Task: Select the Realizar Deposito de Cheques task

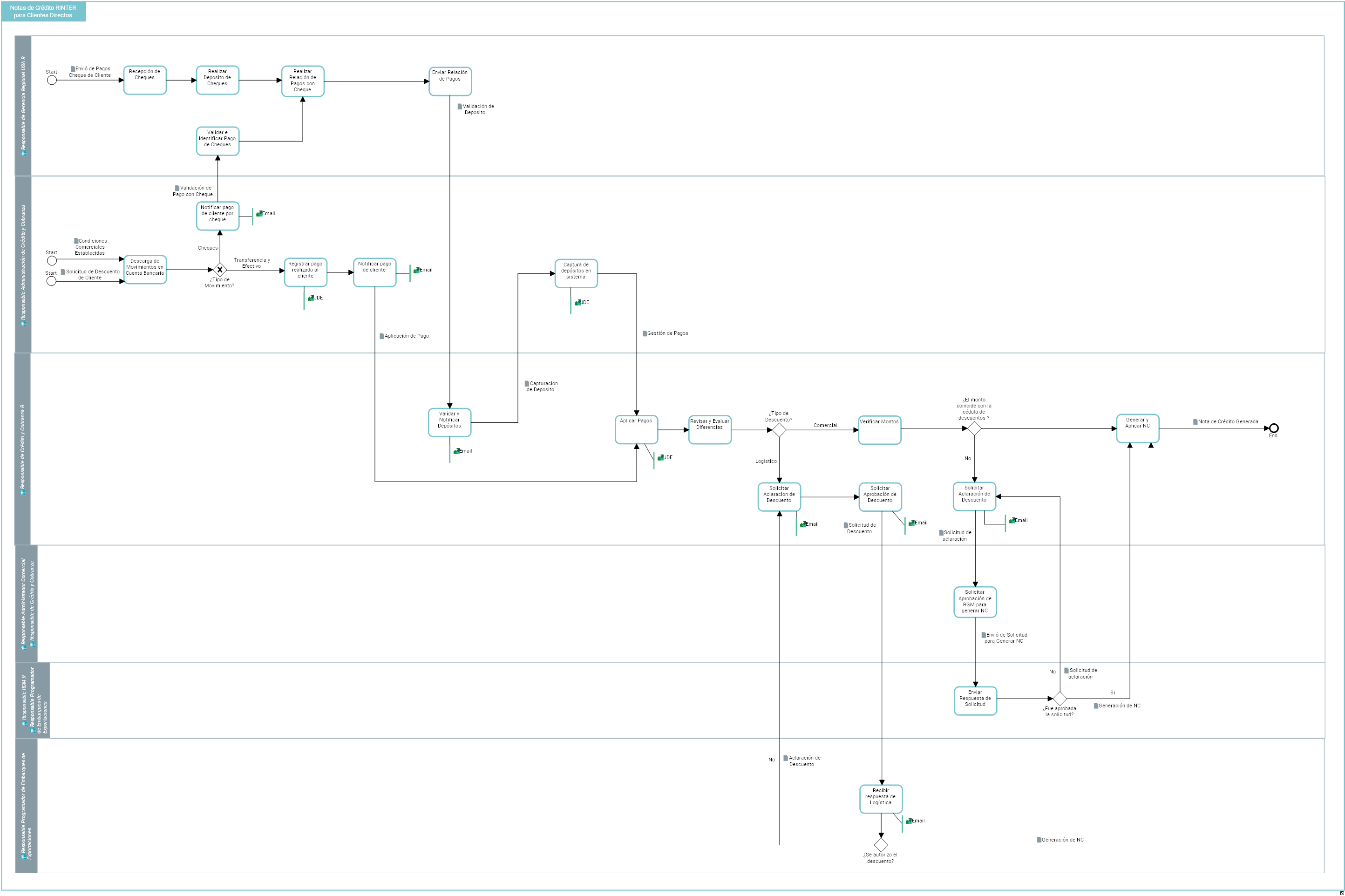Action: (x=217, y=80)
